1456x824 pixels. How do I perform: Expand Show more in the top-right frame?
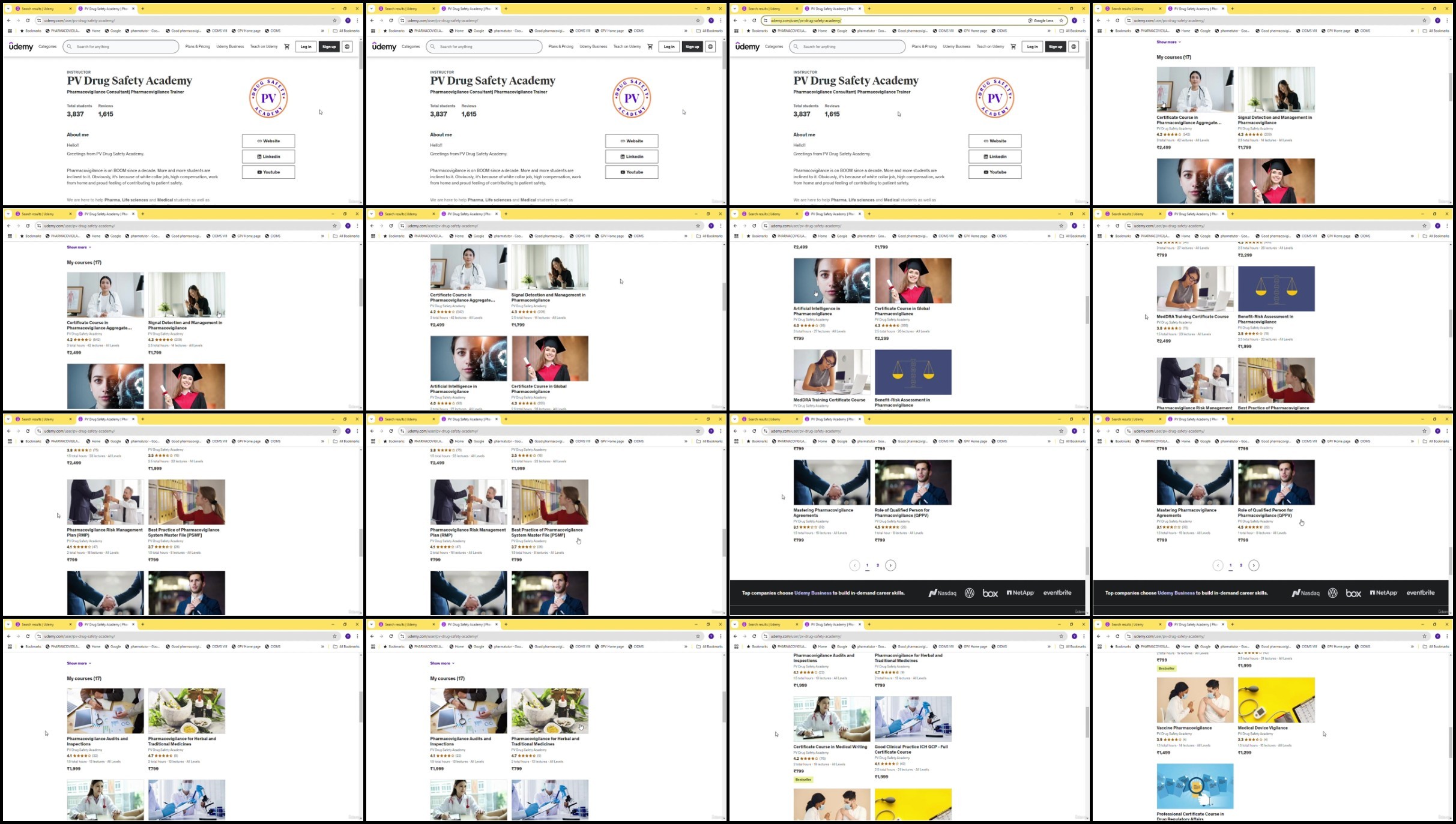(x=1168, y=42)
